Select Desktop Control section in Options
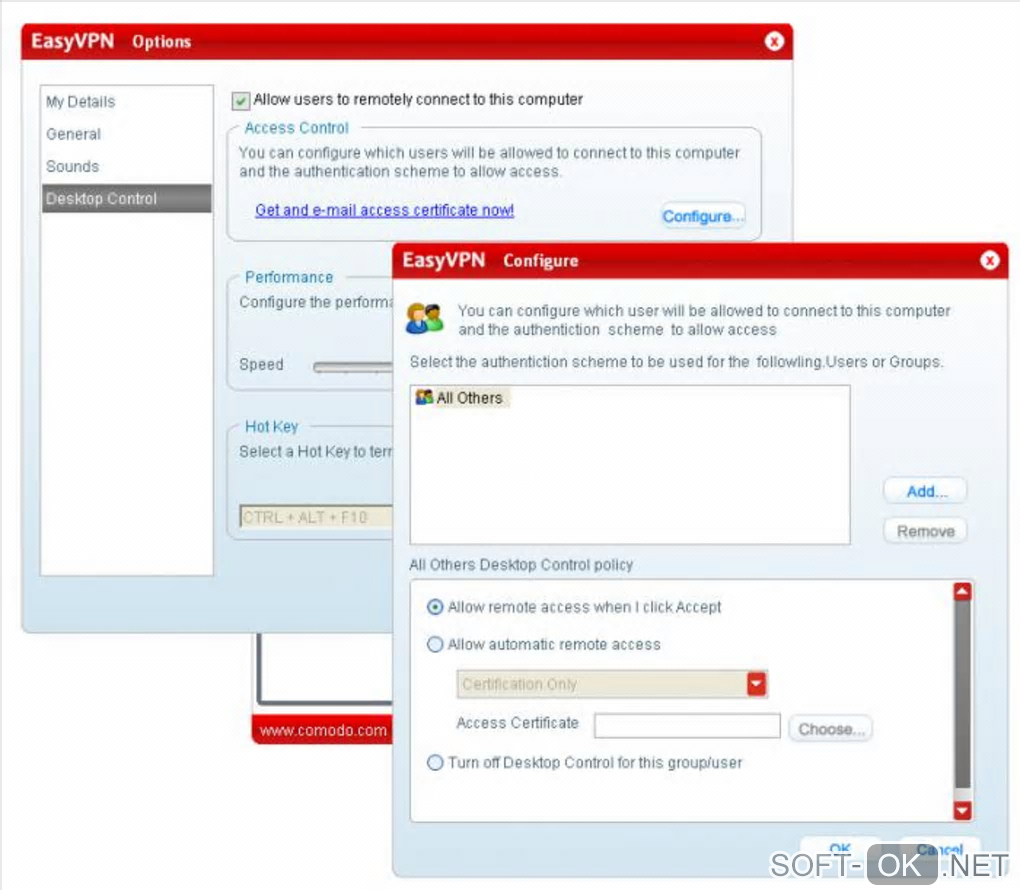The image size is (1020, 890). 127,198
